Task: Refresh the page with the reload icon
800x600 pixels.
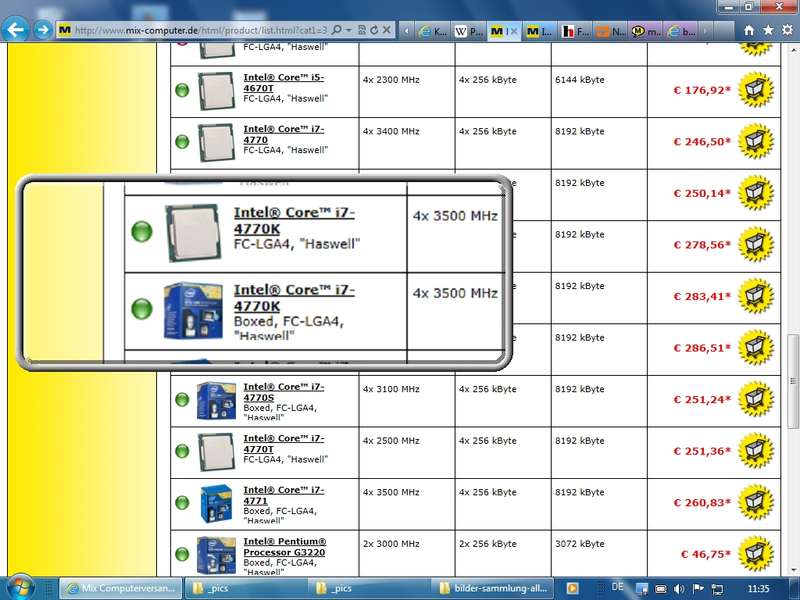Action: (x=374, y=30)
